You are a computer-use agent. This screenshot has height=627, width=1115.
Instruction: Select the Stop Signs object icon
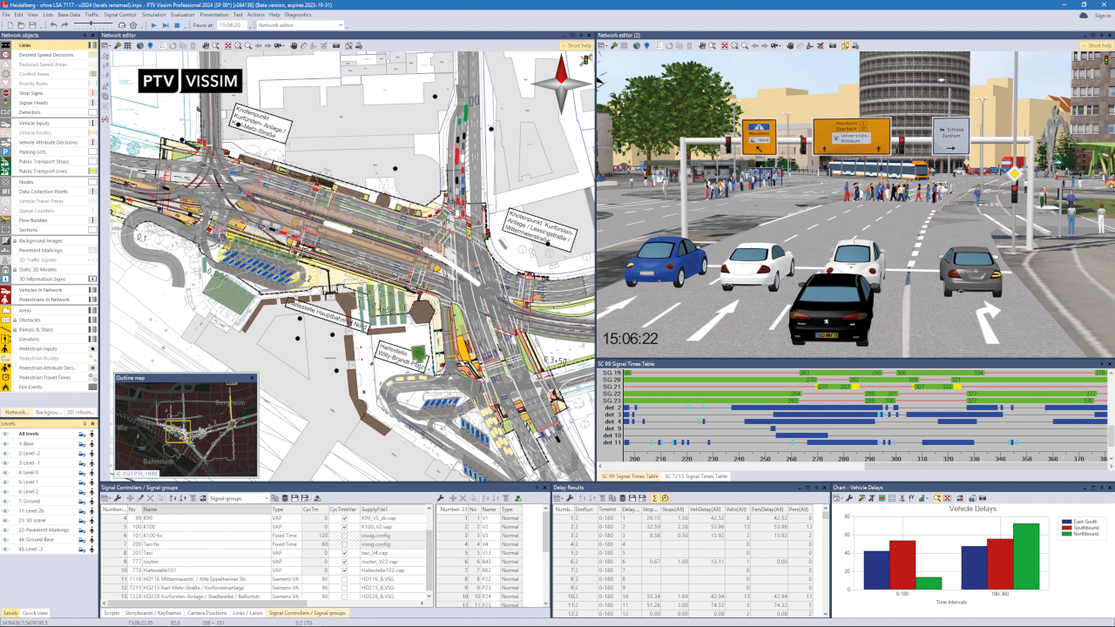[x=6, y=93]
